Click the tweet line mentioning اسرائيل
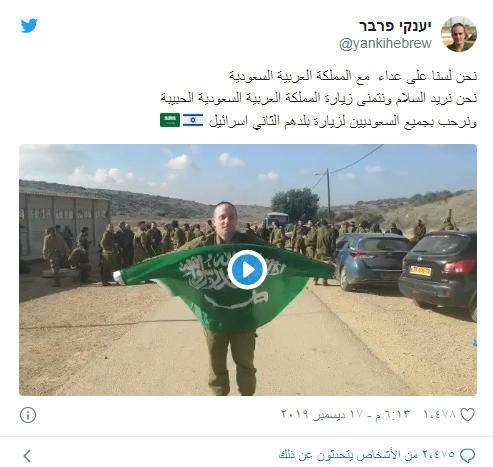This screenshot has height=467, width=493. (x=343, y=122)
